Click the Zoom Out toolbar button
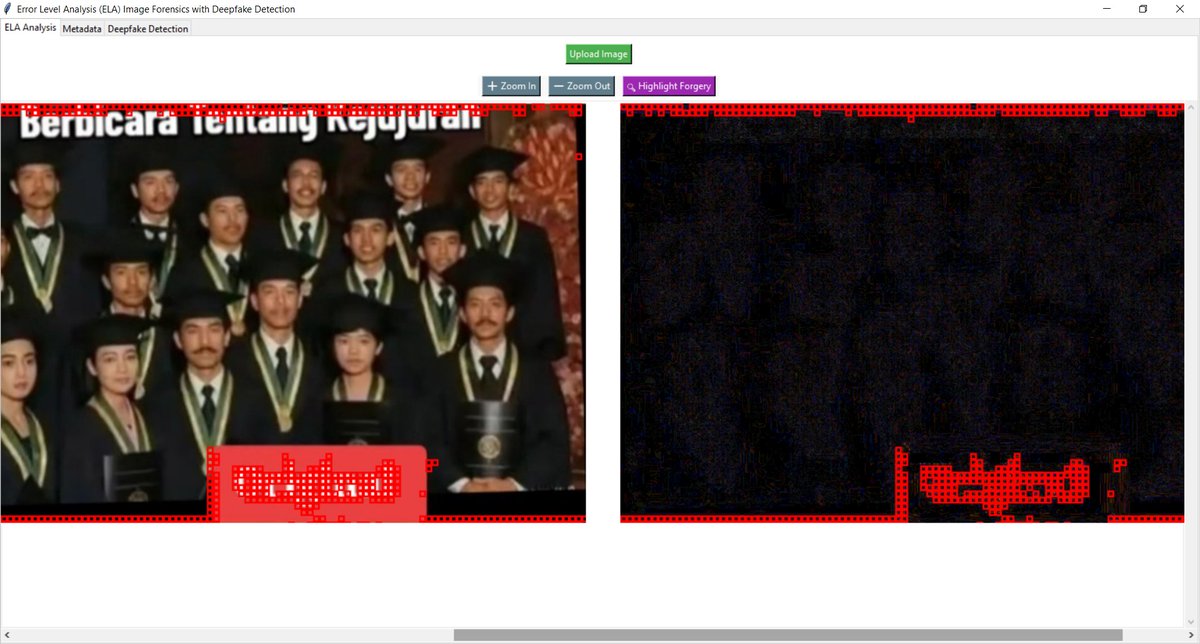This screenshot has height=644, width=1200. tap(581, 86)
